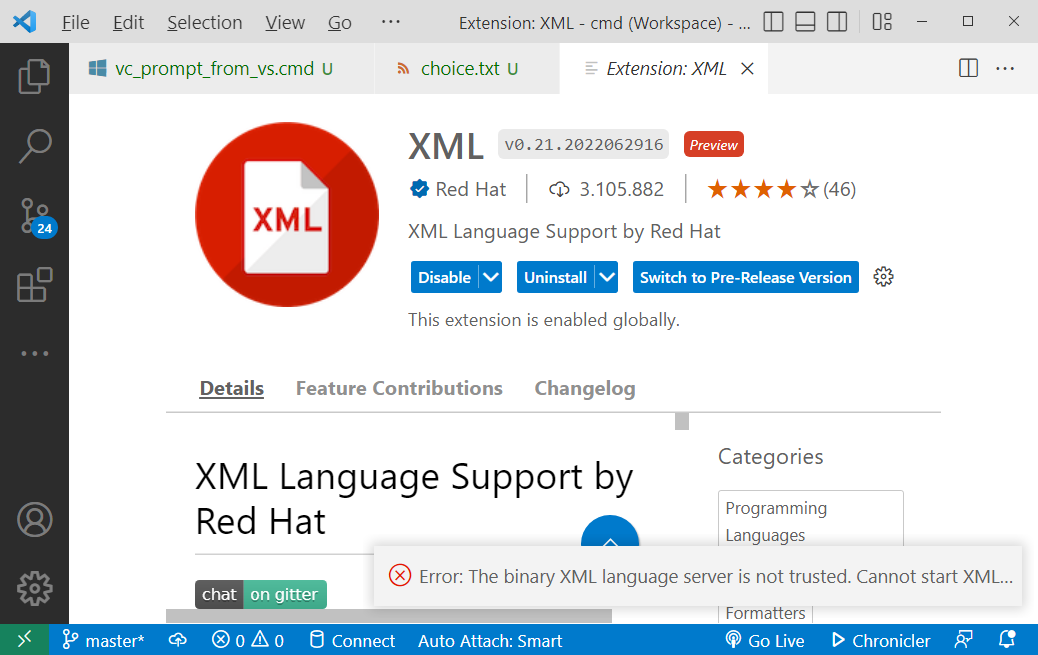Click Switch to Pre-Release Version

745,277
